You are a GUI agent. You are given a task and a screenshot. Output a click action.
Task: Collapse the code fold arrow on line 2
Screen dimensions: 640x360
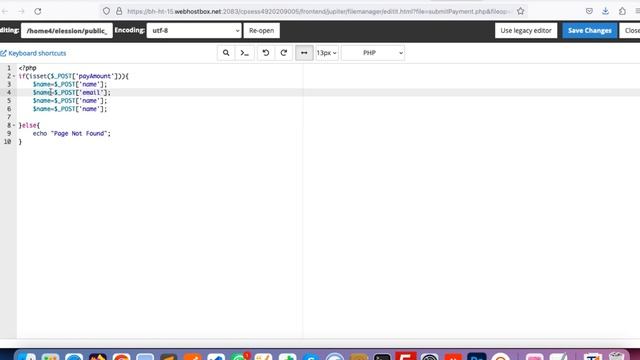point(14,76)
